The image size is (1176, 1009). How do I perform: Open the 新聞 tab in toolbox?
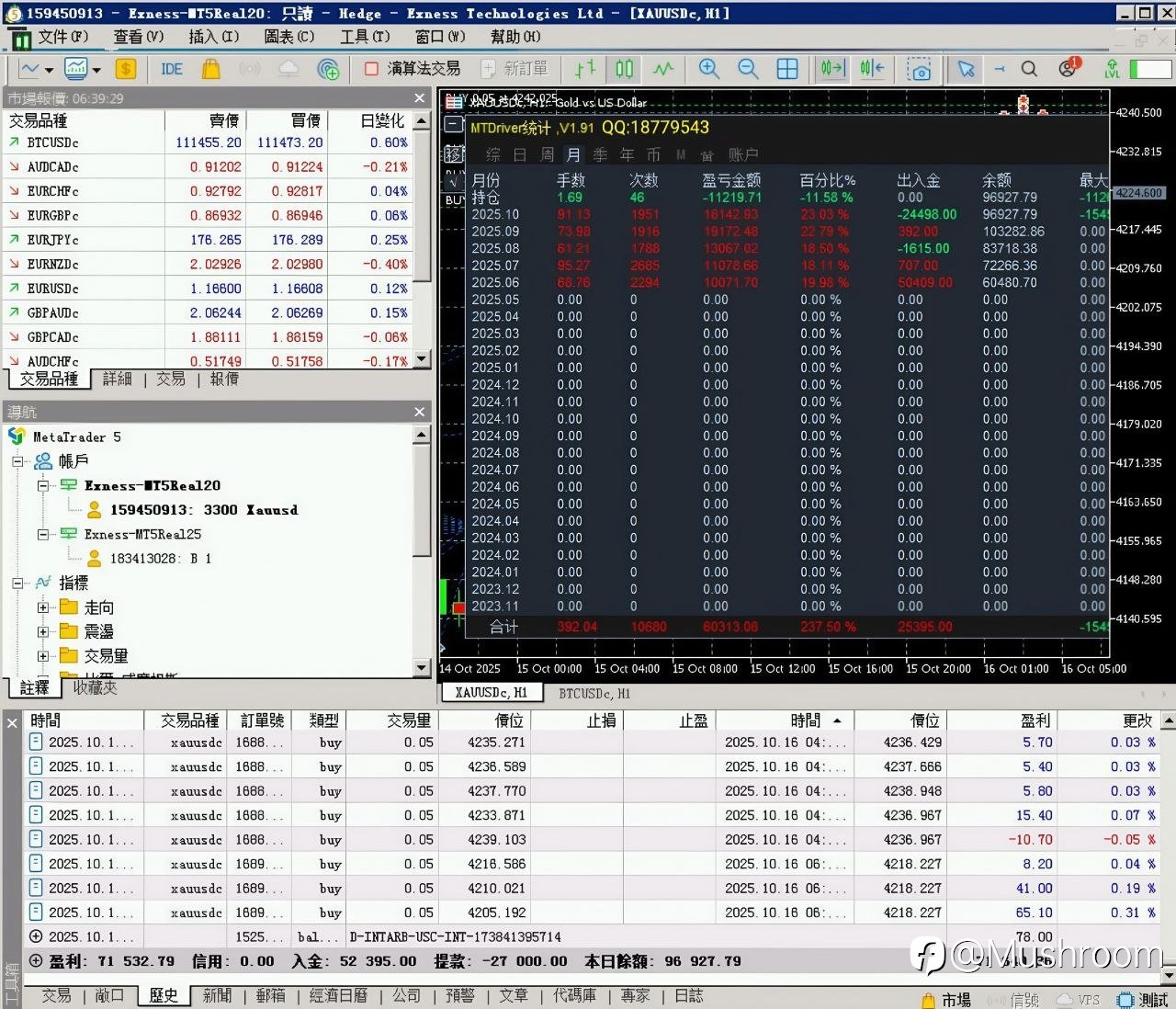tap(217, 995)
